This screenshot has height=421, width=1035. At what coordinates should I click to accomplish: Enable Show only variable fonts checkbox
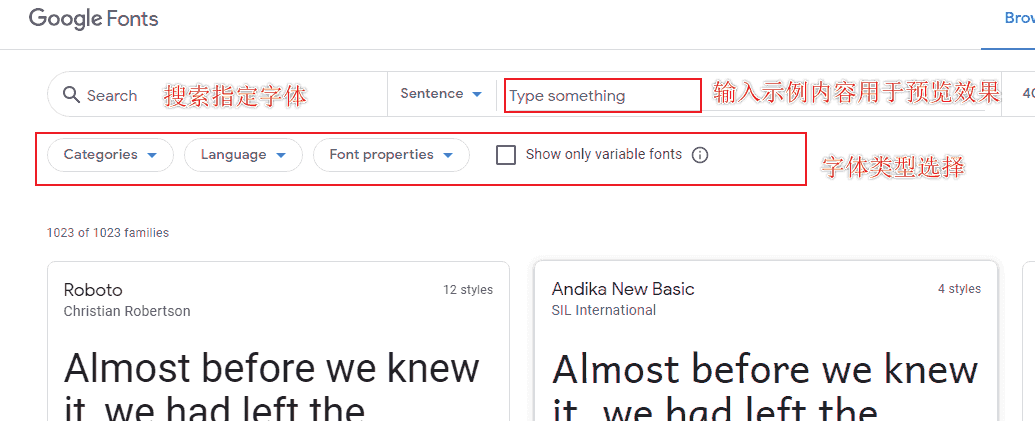coord(506,155)
